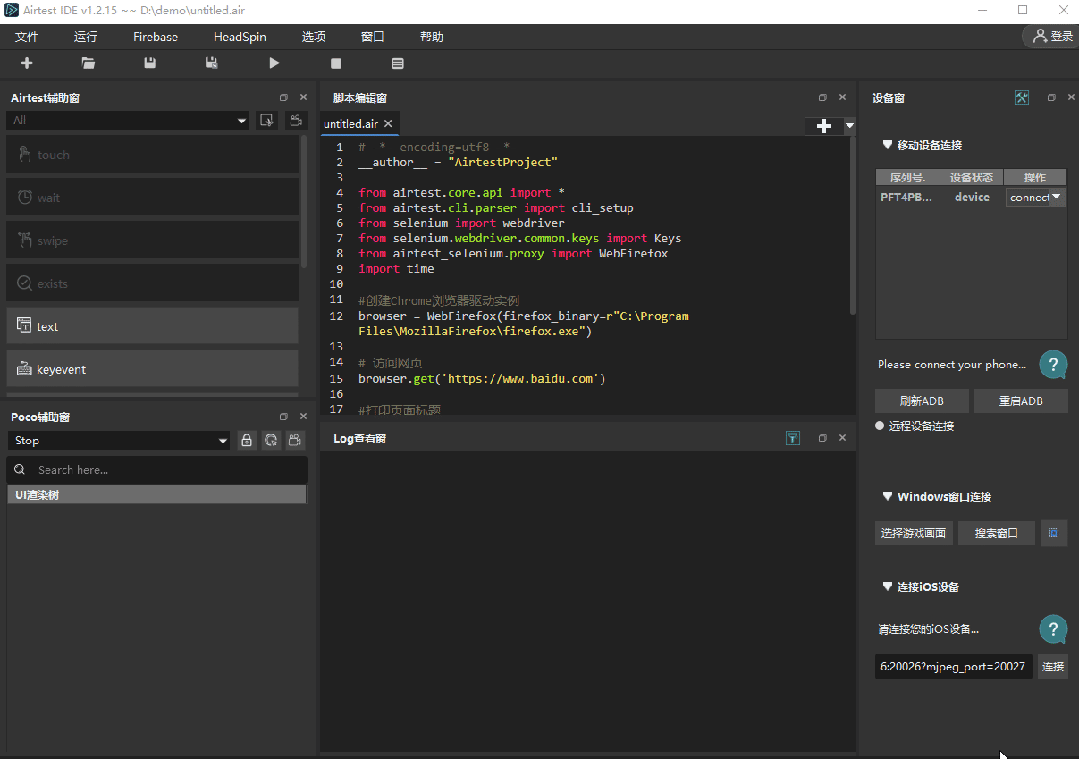Collapse the 移动设备连接 section

pos(888,145)
